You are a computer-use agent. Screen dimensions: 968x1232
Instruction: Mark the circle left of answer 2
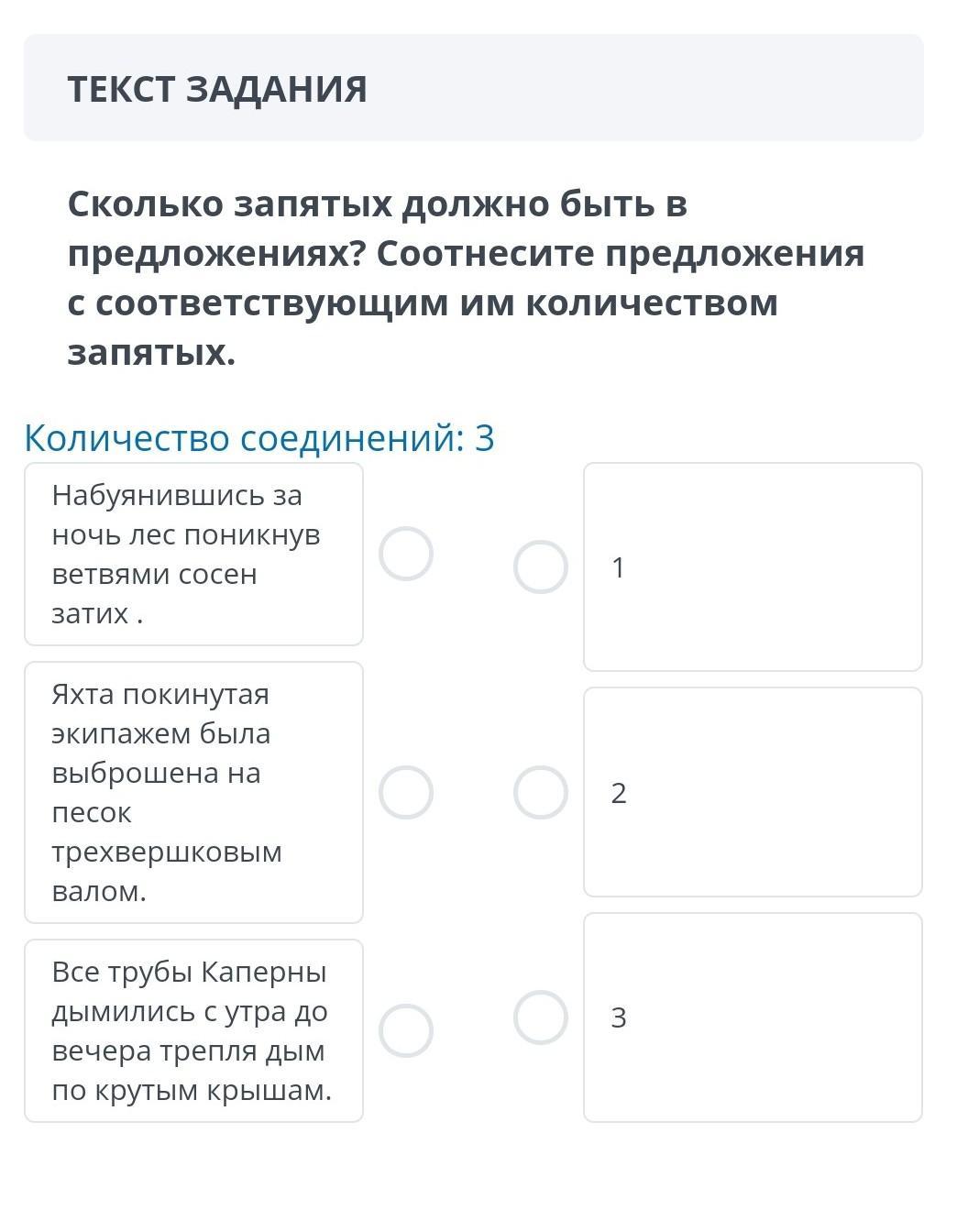click(541, 792)
